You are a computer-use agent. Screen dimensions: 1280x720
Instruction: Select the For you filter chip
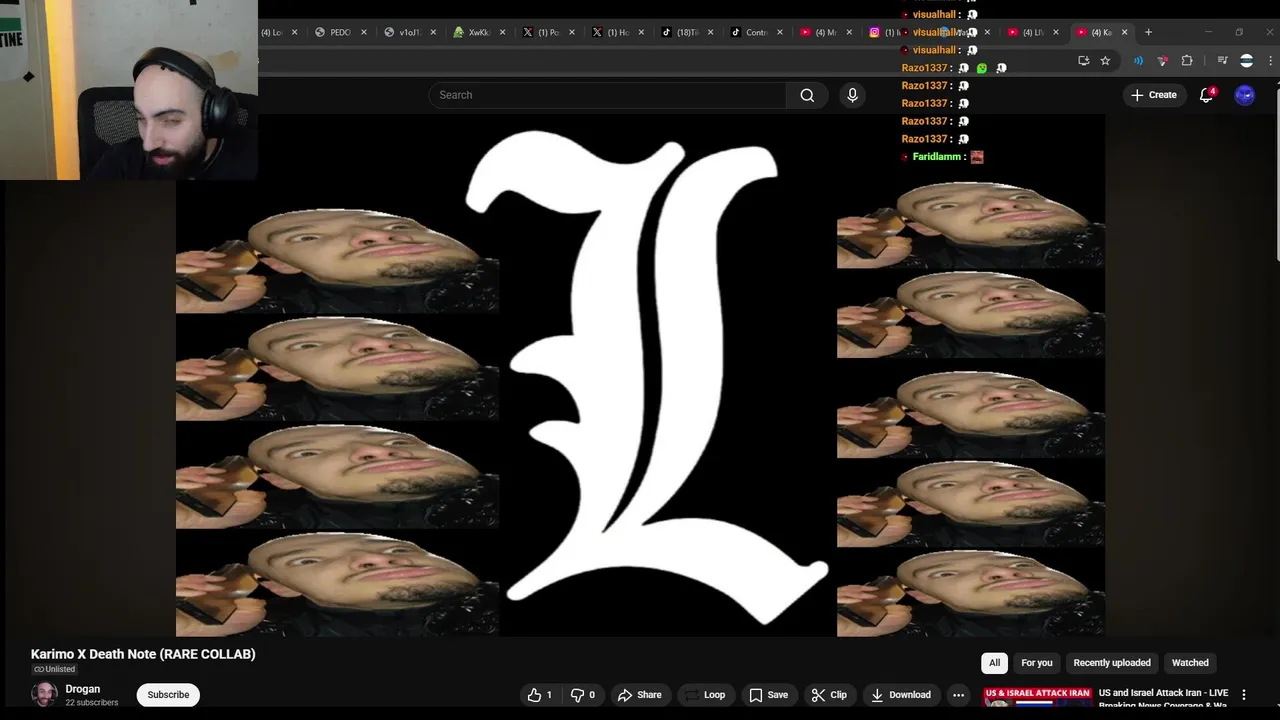pyautogui.click(x=1036, y=663)
